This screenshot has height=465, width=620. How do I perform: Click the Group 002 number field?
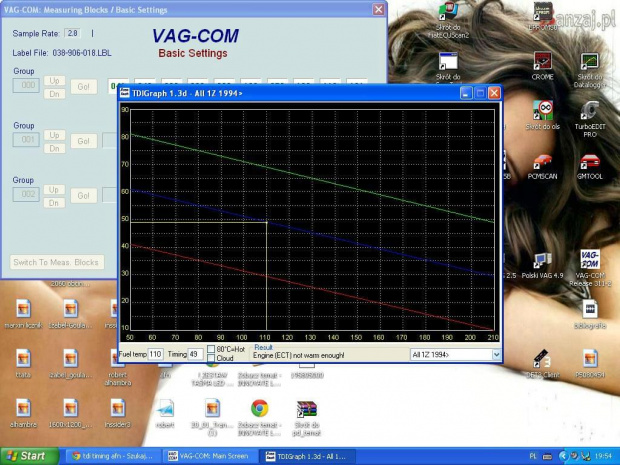point(26,195)
